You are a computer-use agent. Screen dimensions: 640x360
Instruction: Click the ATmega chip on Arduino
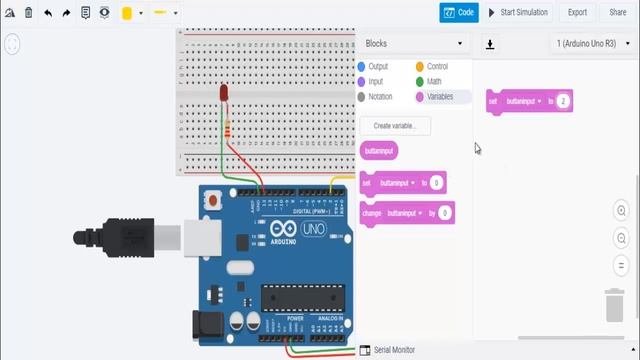[303, 298]
